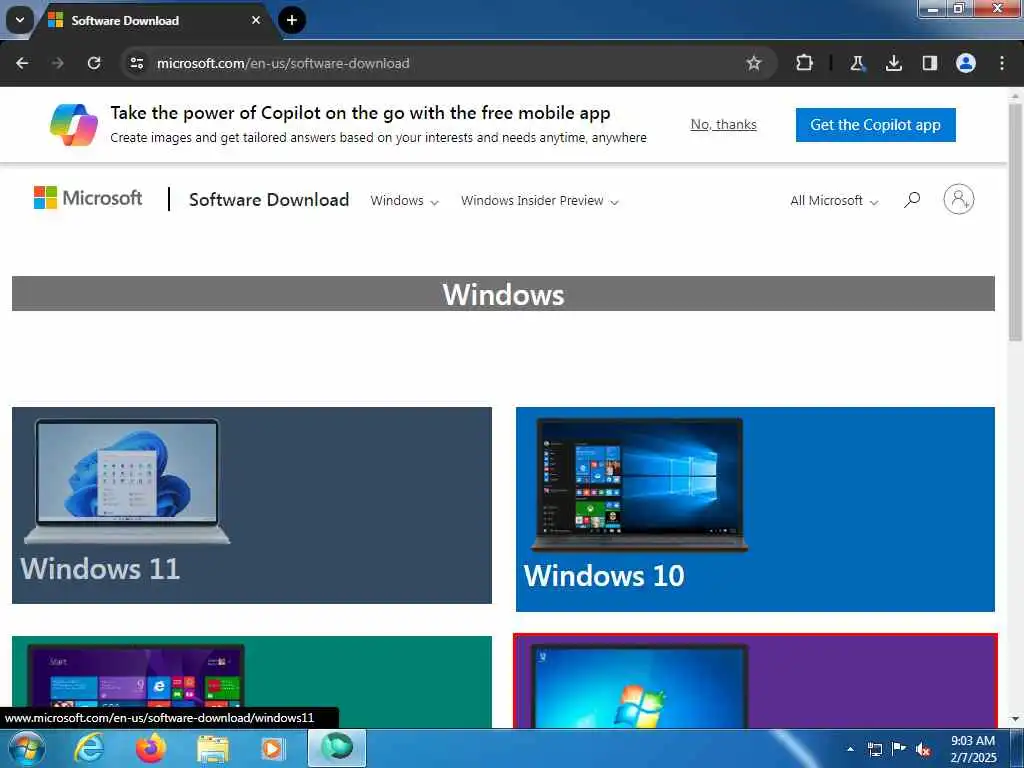
Task: Launch Firefox from the taskbar
Action: click(x=151, y=748)
